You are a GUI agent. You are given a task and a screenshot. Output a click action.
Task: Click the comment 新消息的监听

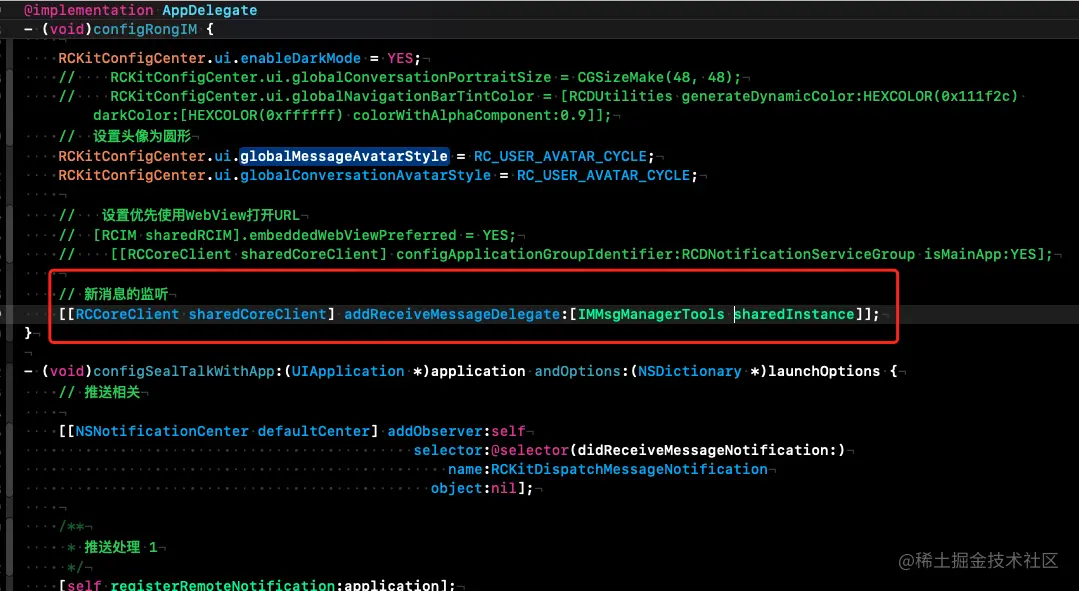pos(126,294)
